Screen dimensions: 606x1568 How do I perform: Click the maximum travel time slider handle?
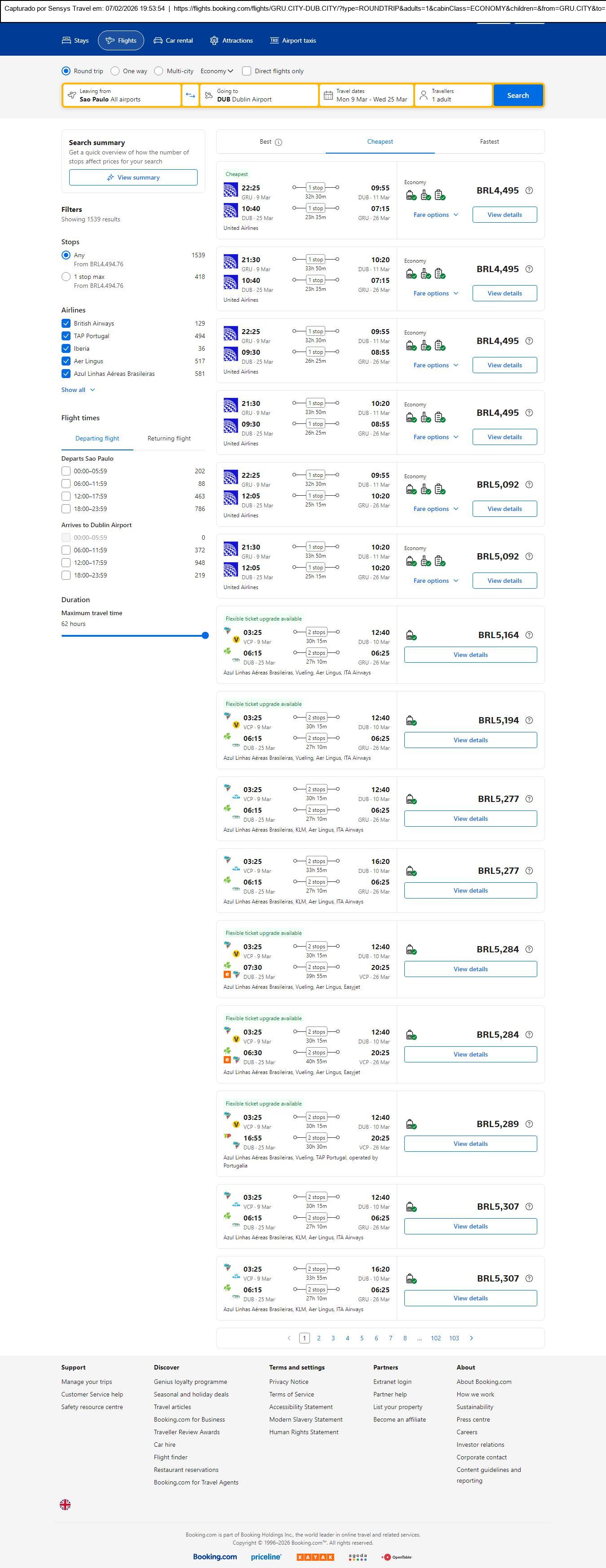pos(205,635)
